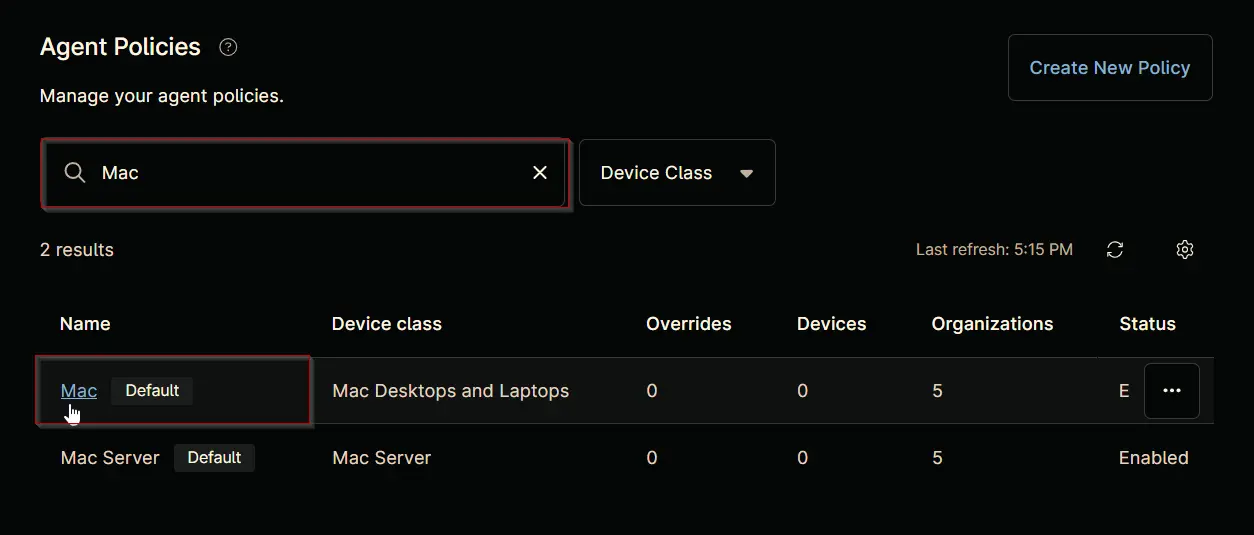Select the Mac Server policy row name
Viewport: 1254px width, 535px height.
click(110, 458)
